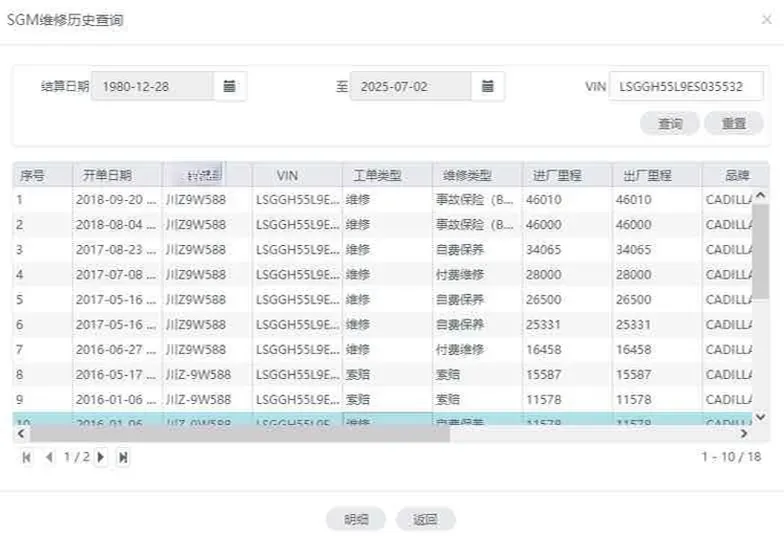The height and width of the screenshot is (536, 784).
Task: Open calendar picker for start date 1980-12-28
Action: coord(229,86)
